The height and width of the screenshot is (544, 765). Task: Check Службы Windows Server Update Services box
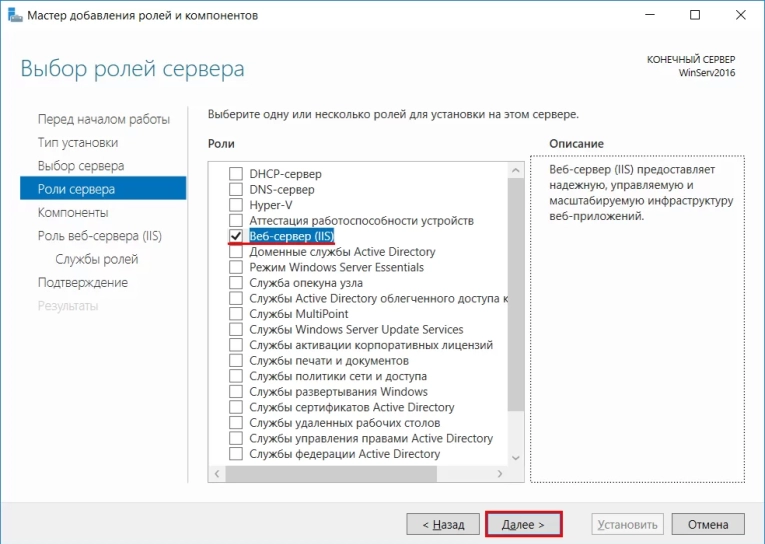point(236,329)
